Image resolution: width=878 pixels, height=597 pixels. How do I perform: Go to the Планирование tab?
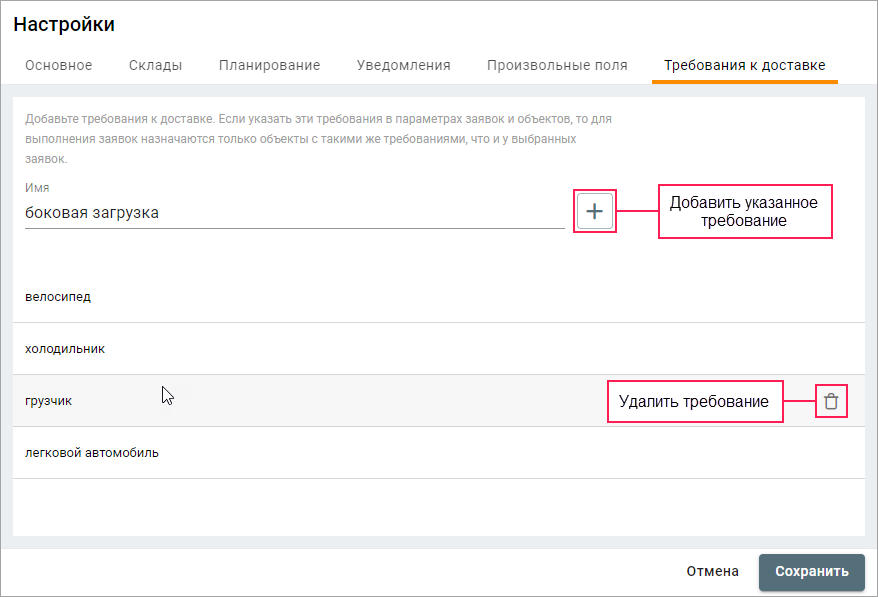click(x=269, y=66)
